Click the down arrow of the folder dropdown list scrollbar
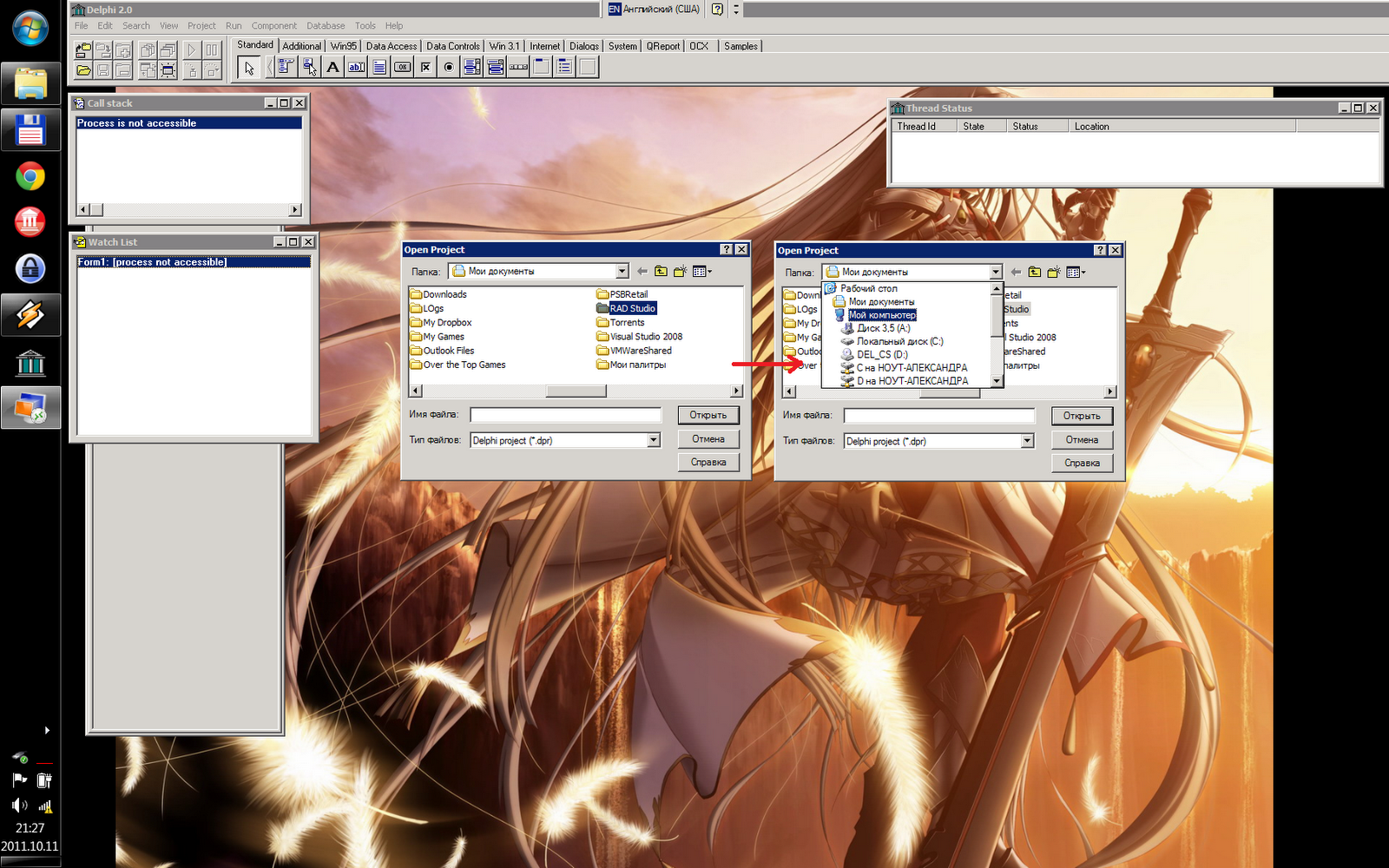1389x868 pixels. click(x=997, y=380)
